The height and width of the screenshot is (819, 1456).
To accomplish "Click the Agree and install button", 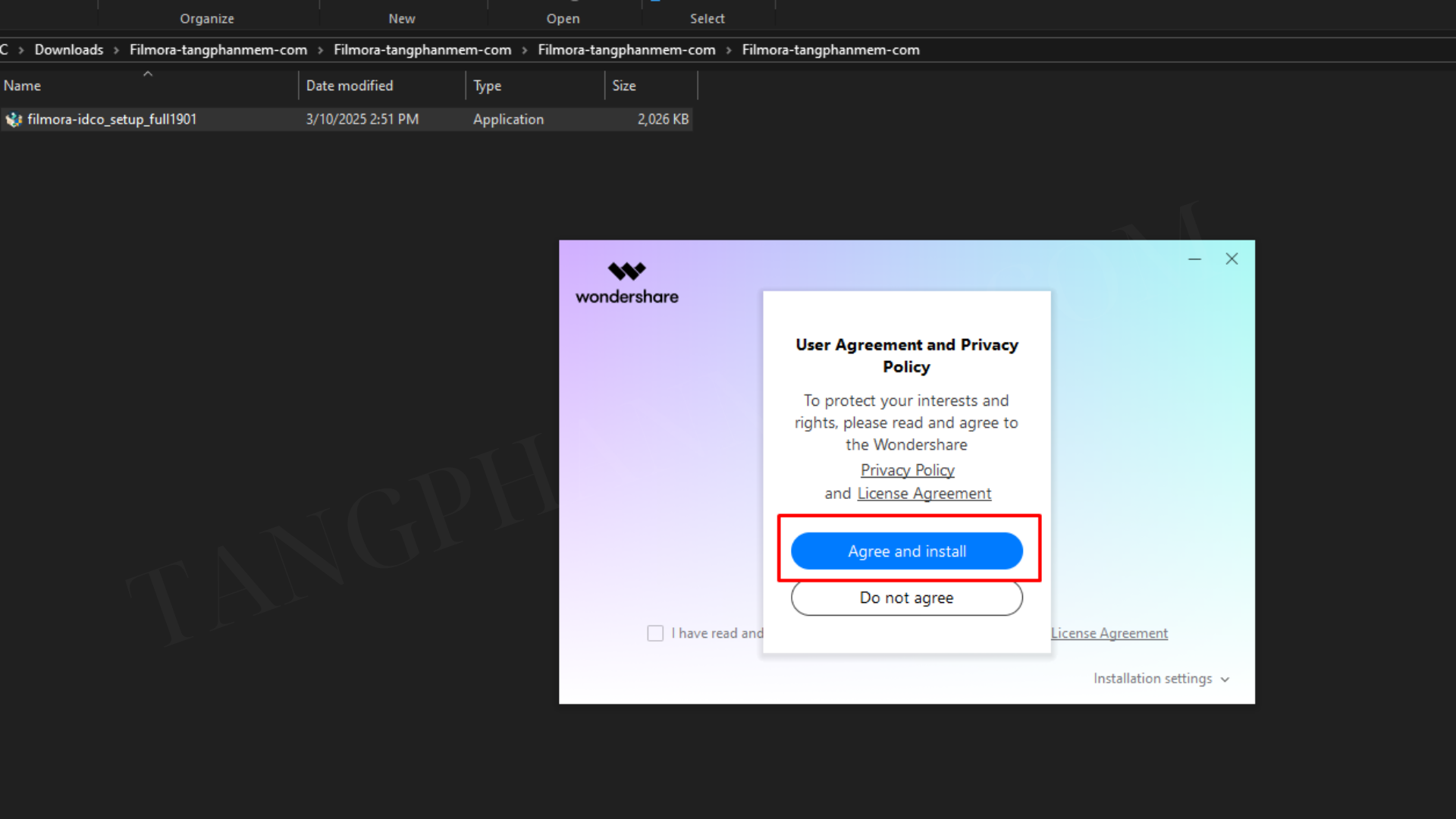I will [x=906, y=551].
